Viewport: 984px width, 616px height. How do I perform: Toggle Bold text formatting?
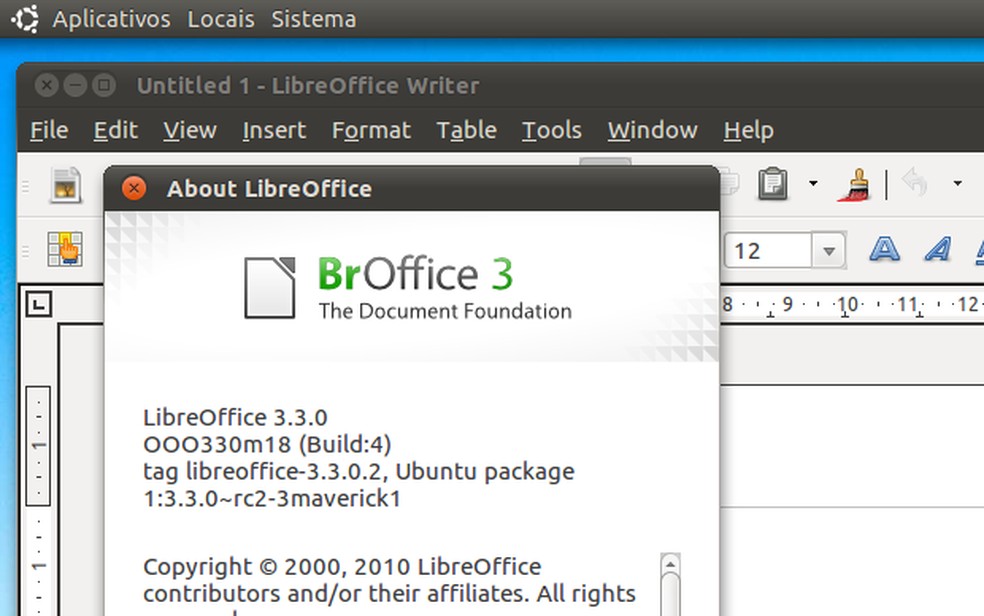(884, 249)
